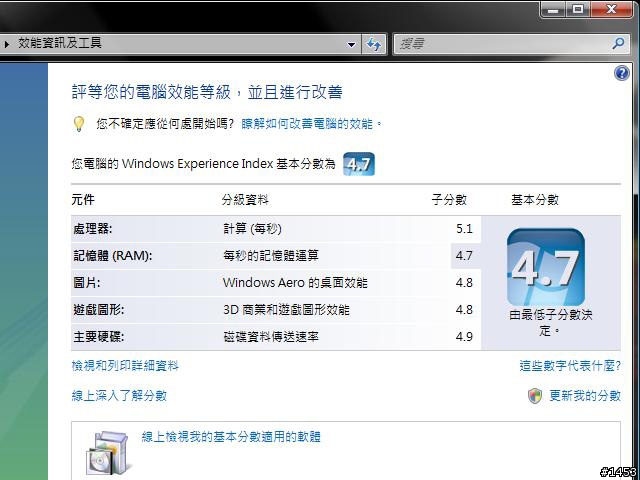Minimize the window

pyautogui.click(x=553, y=10)
